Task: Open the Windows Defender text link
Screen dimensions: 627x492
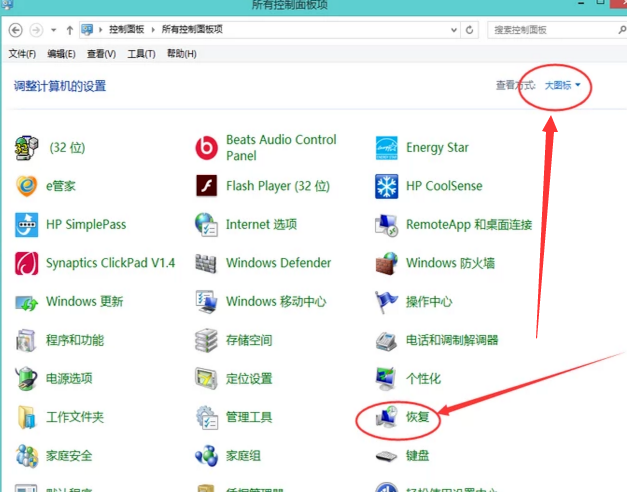Action: pos(278,263)
